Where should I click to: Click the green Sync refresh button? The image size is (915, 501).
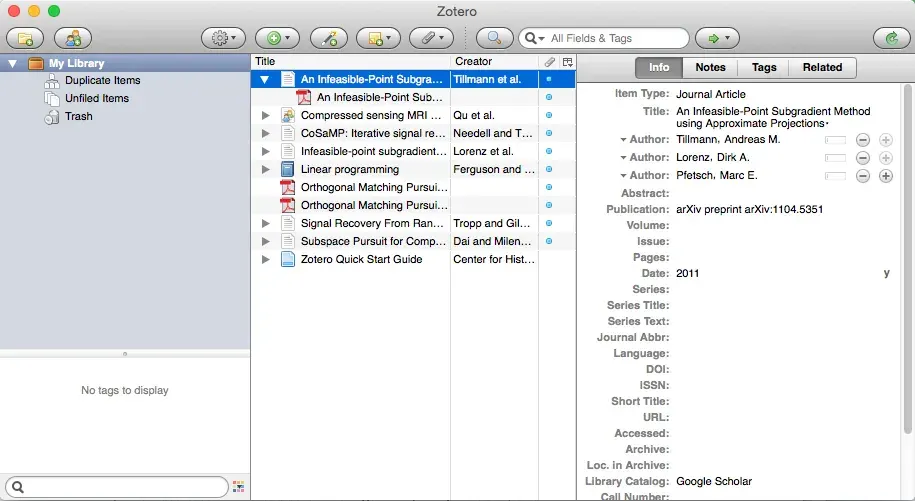click(x=890, y=38)
